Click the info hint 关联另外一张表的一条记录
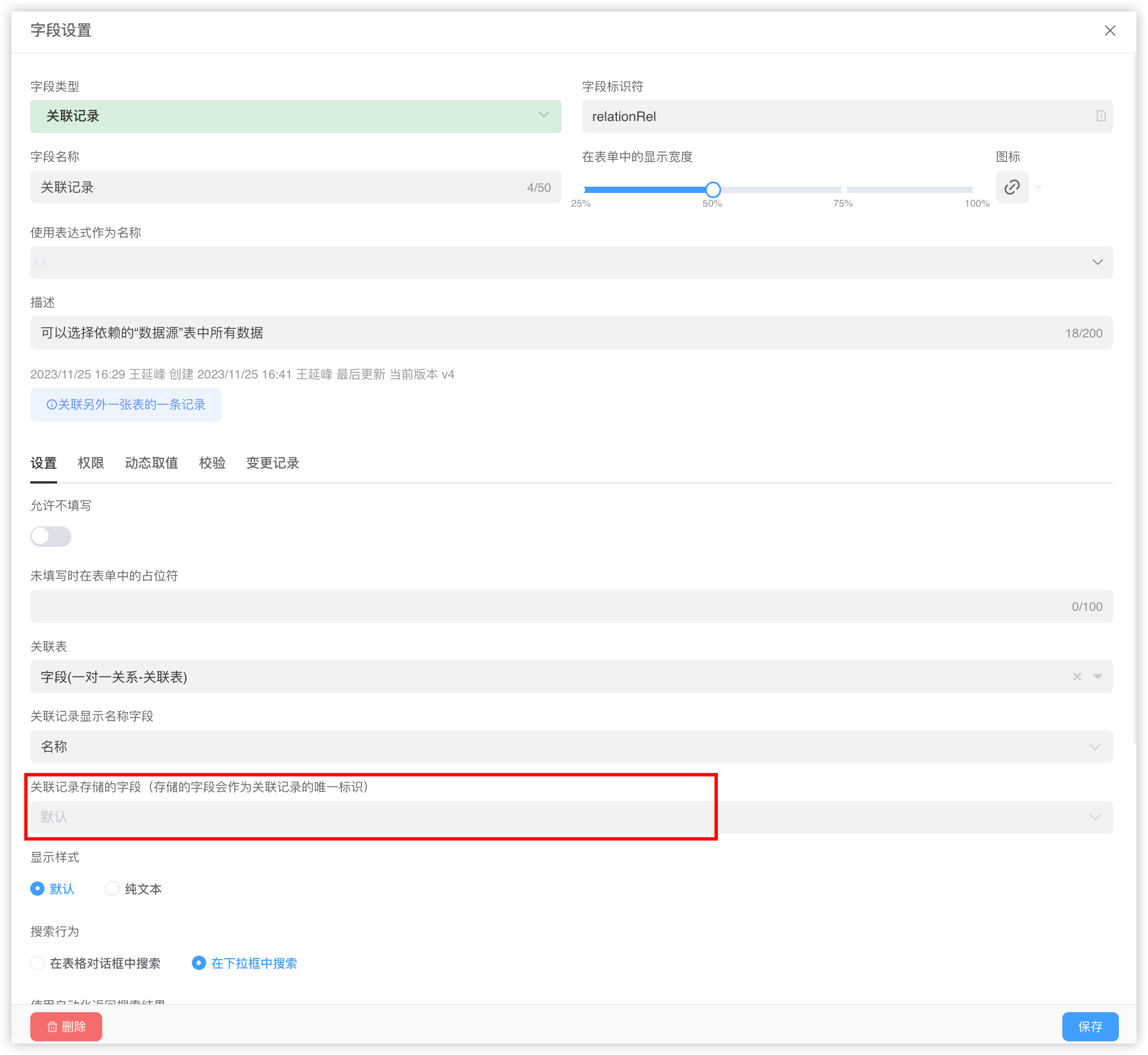 point(126,405)
